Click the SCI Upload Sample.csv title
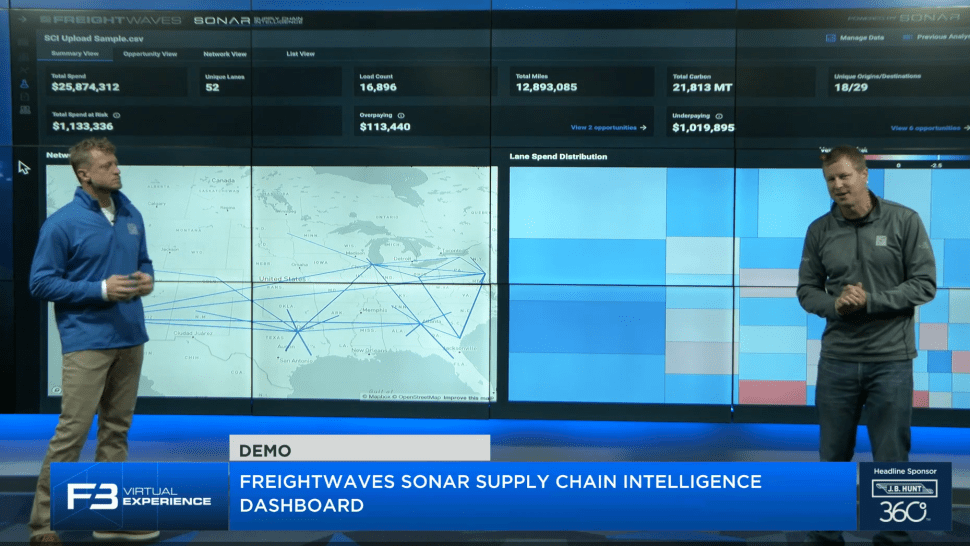 click(x=93, y=38)
